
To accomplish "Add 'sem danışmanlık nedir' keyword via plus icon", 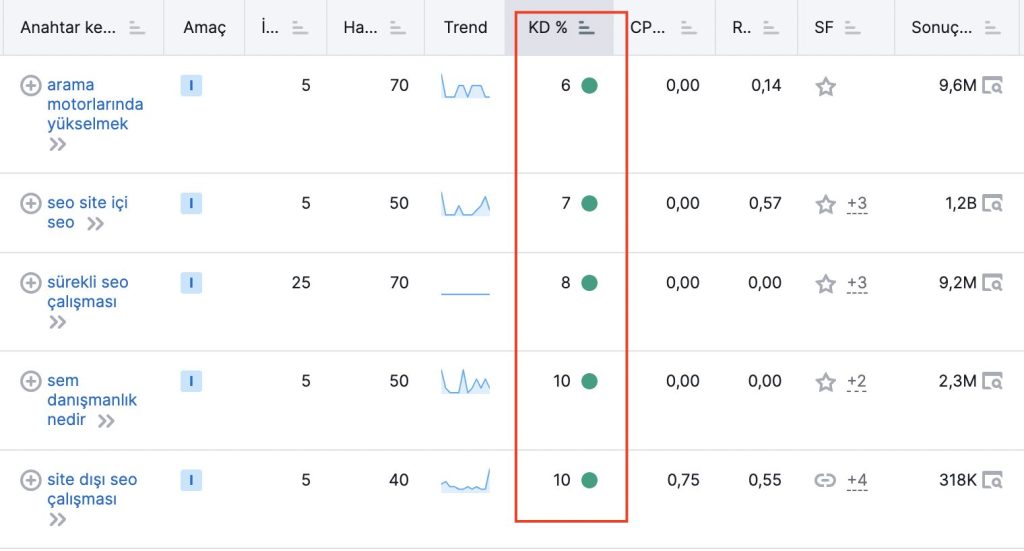I will 30,381.
